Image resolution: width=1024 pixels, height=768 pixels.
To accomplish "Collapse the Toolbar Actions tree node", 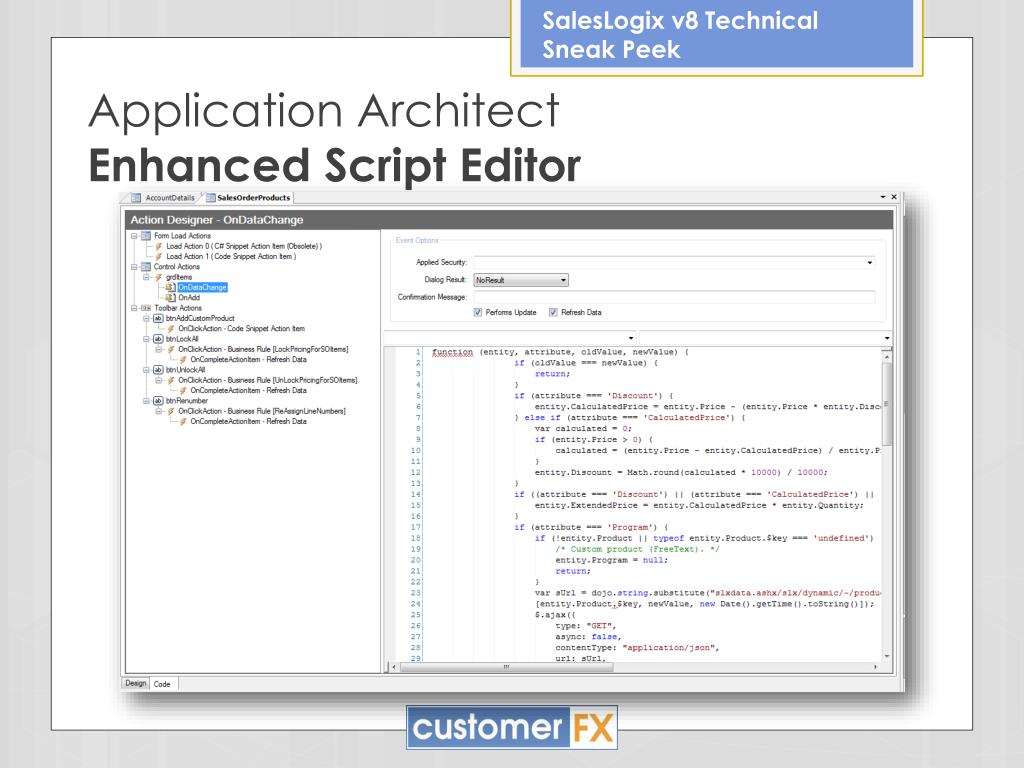I will (x=134, y=308).
